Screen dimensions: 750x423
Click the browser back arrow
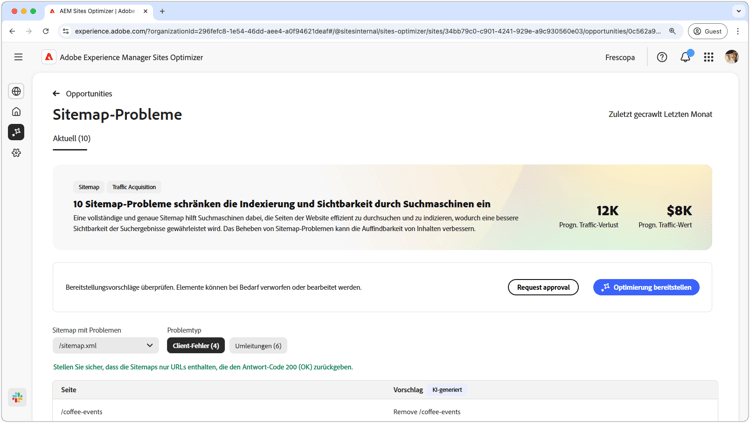tap(12, 31)
